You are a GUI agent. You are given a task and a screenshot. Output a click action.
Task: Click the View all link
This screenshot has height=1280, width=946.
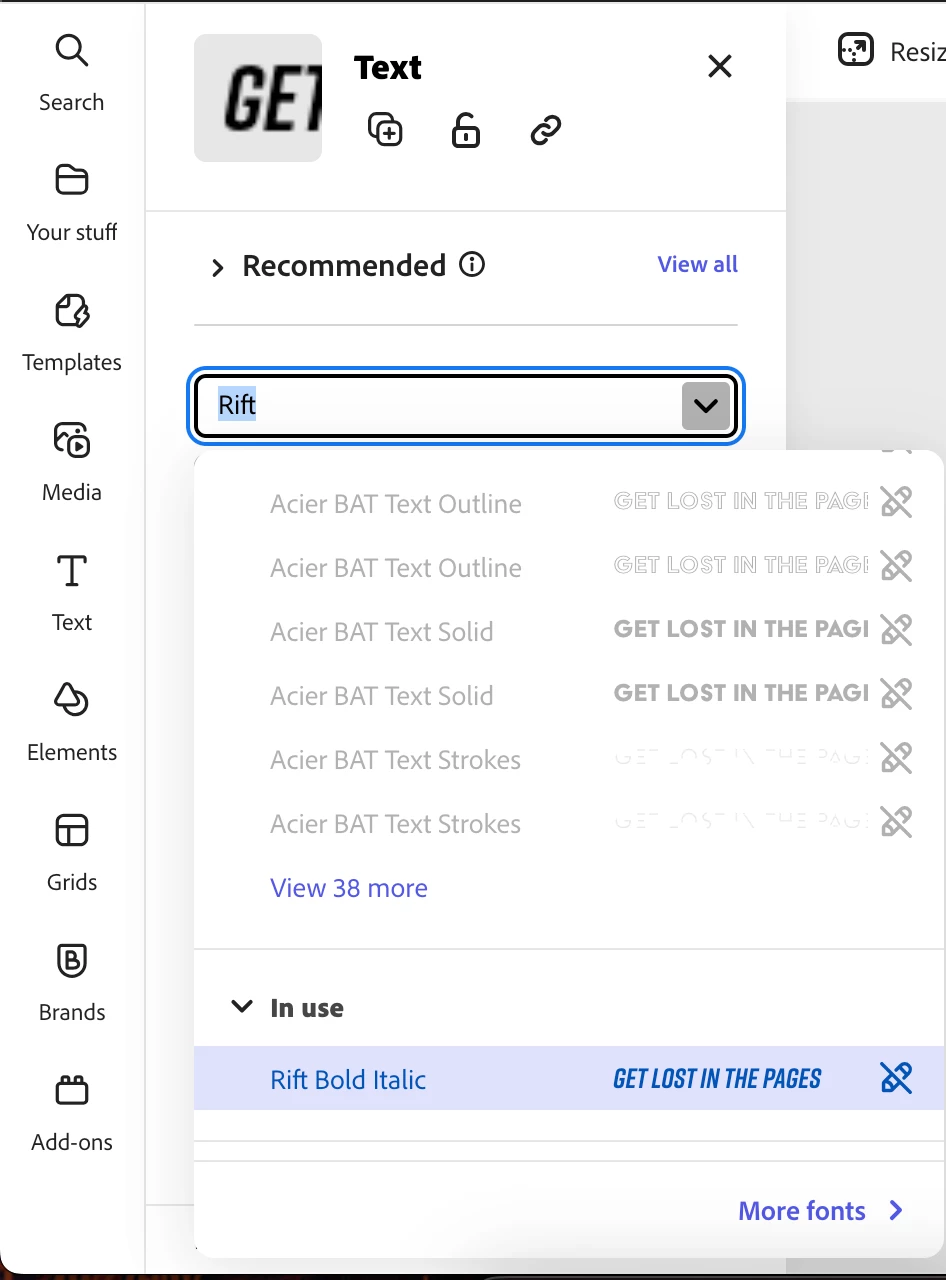tap(697, 264)
